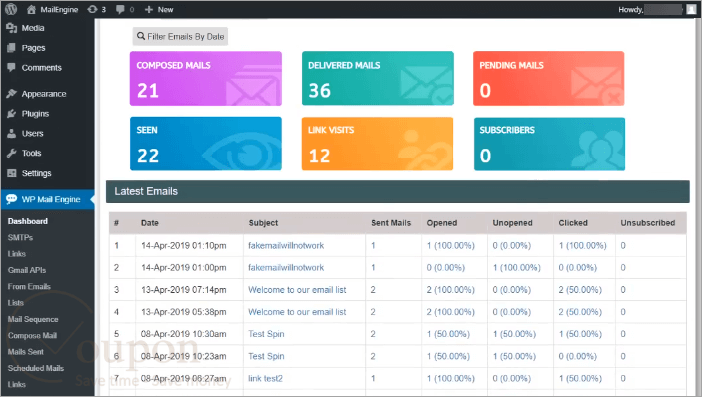This screenshot has width=702, height=397.
Task: Click the Delivered Mails count 36
Action: click(x=320, y=91)
